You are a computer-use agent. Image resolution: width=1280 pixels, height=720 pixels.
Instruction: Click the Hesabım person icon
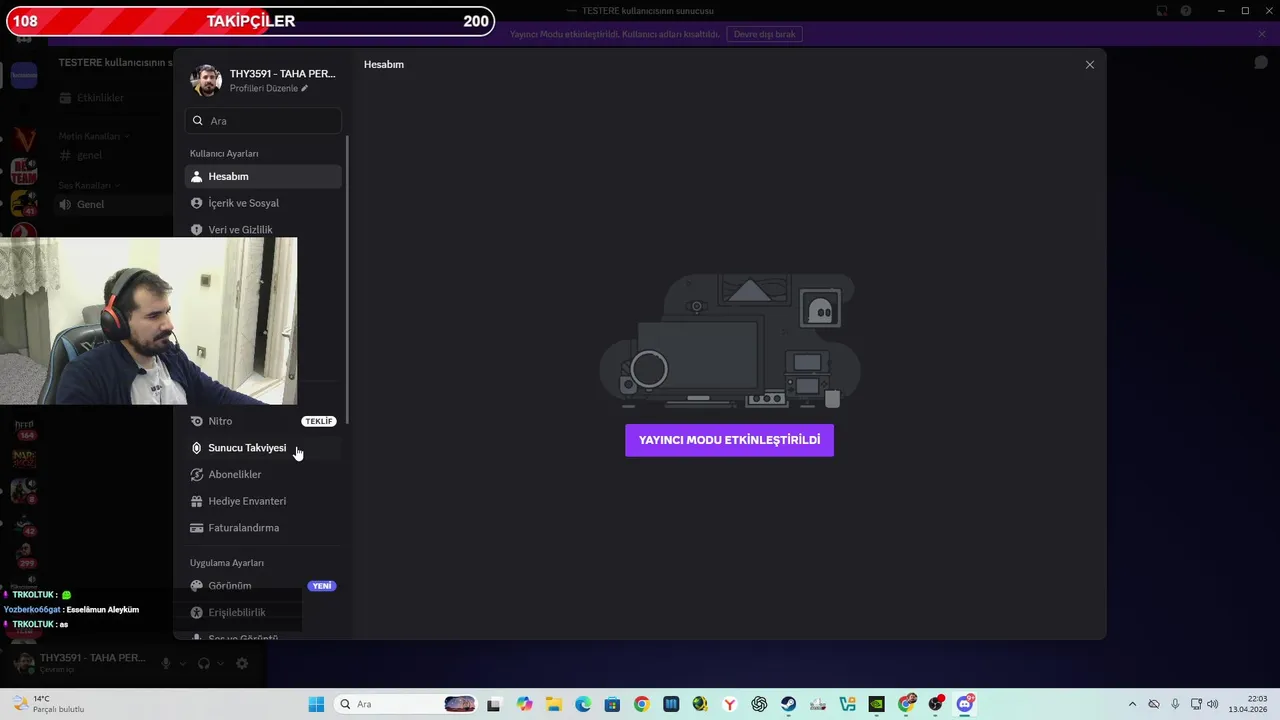(x=197, y=176)
